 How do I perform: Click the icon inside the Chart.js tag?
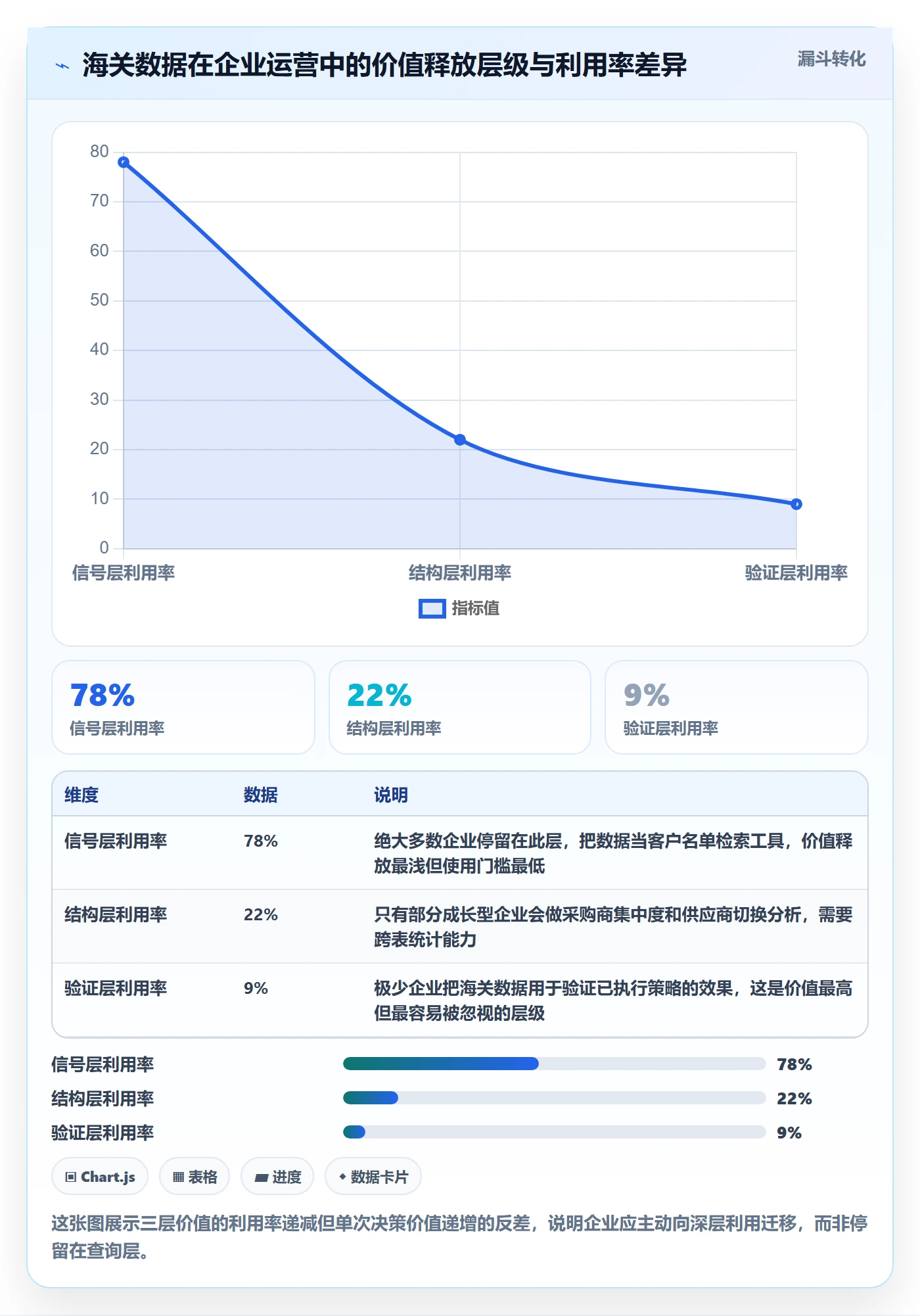click(x=71, y=1177)
